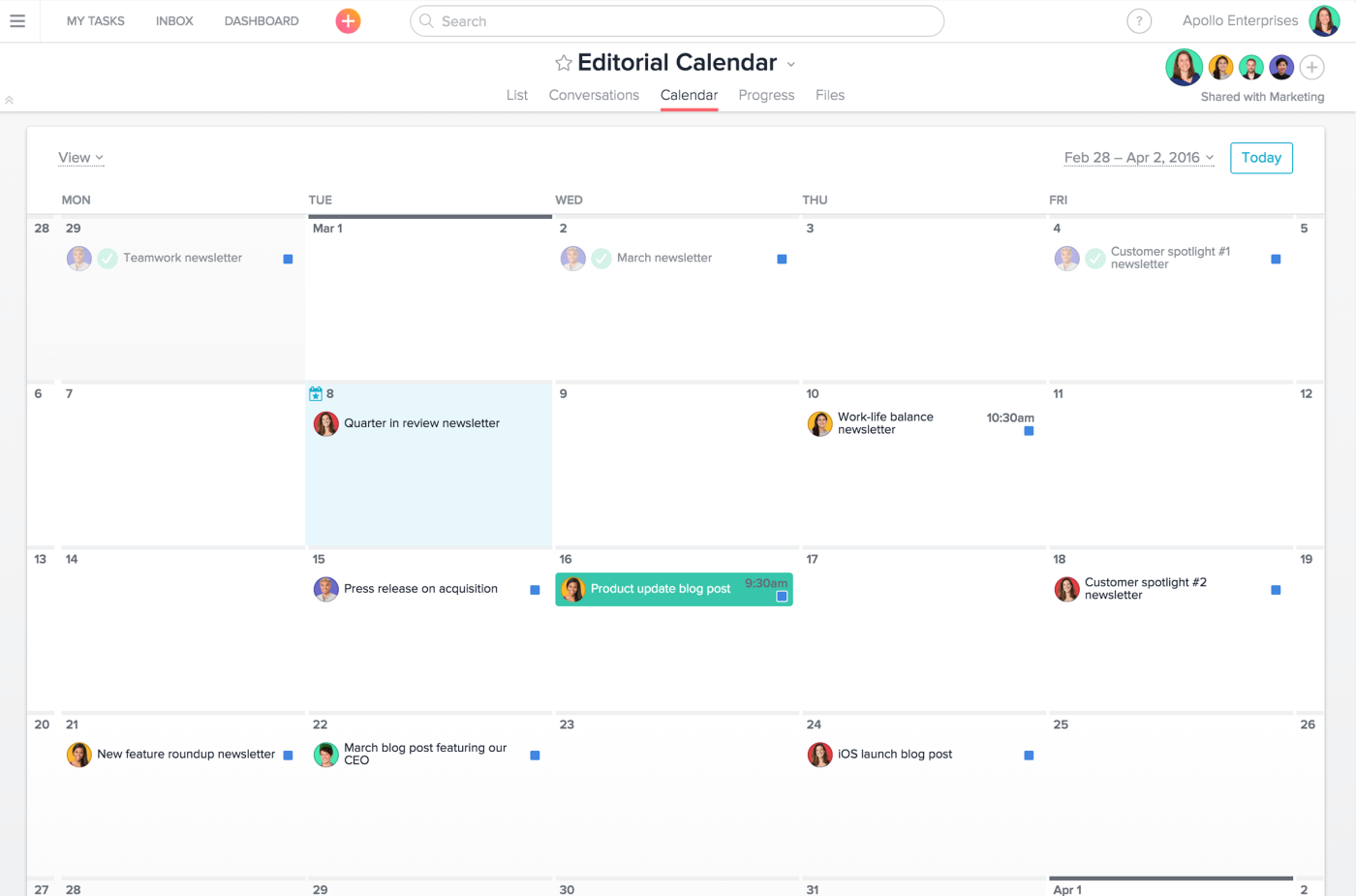
Task: Click assignee avatar on New feature roundup newsletter
Action: [x=79, y=755]
